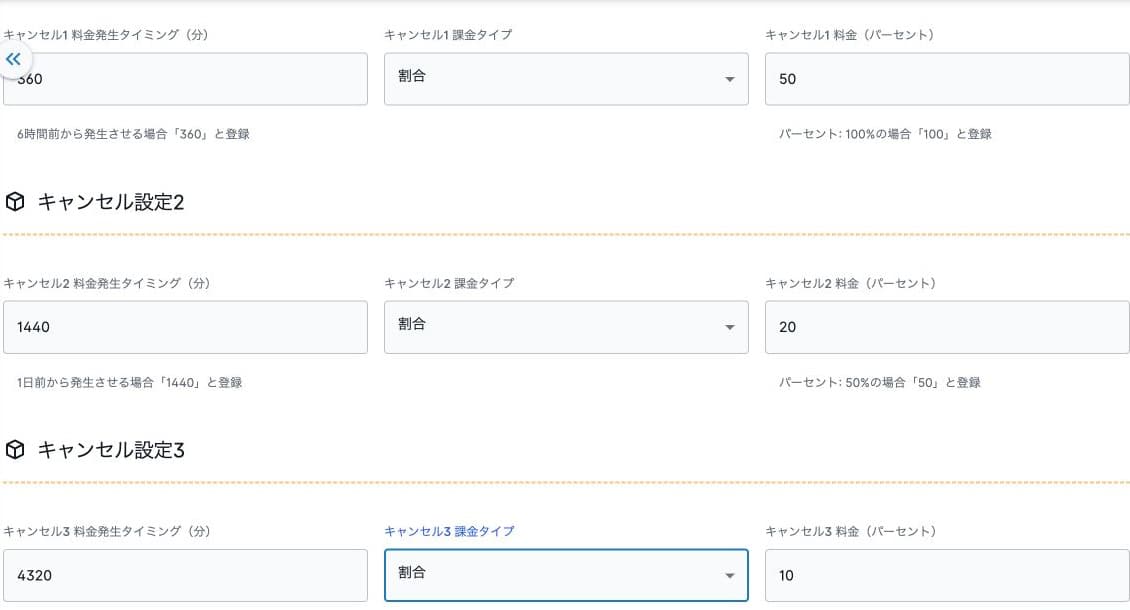Click the キャンセル1 料金 field showing 50
Image resolution: width=1130 pixels, height=610 pixels.
pos(947,79)
